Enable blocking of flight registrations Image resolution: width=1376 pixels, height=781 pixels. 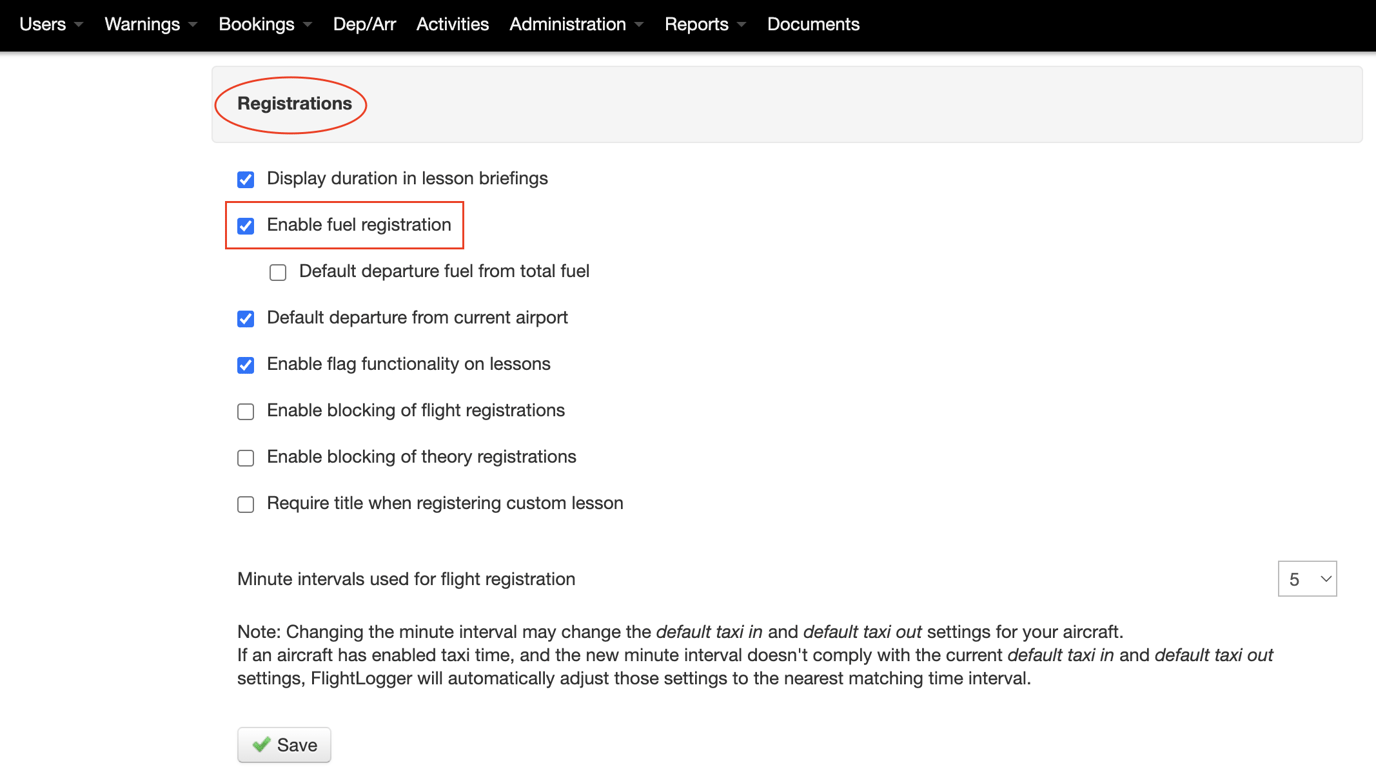[246, 412]
